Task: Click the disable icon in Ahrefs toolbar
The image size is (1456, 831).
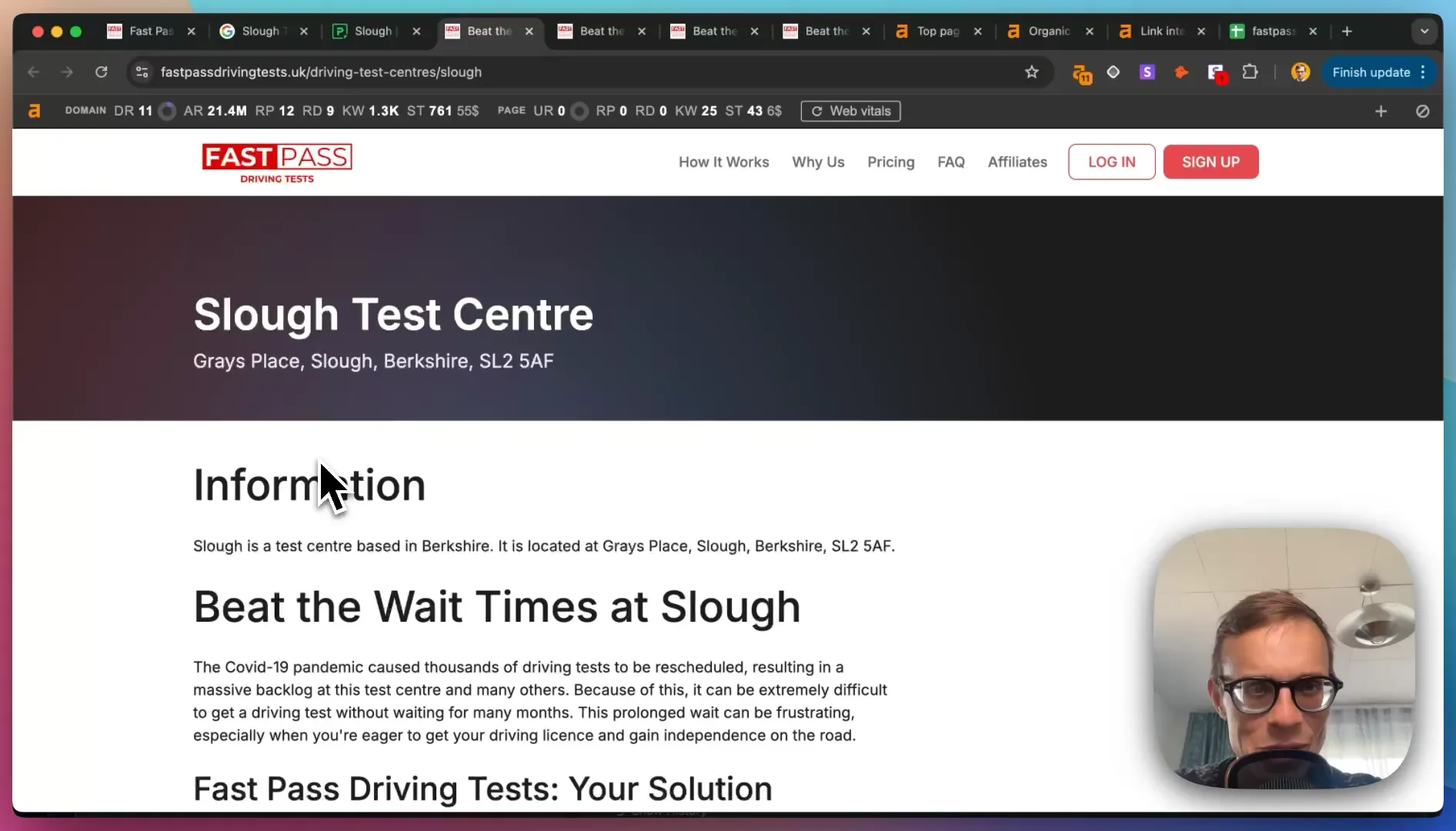Action: [x=1423, y=111]
